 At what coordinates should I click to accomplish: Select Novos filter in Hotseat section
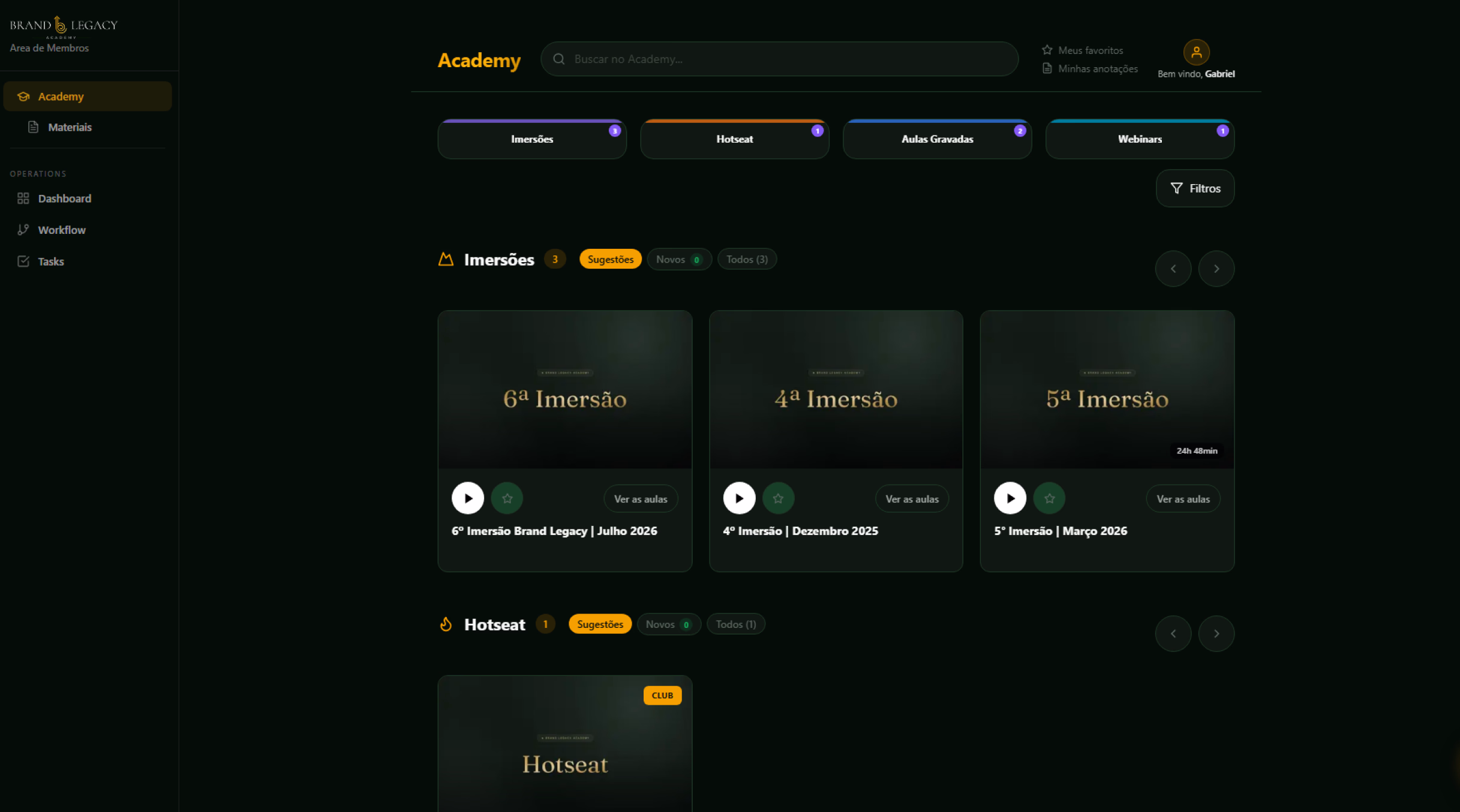click(x=669, y=624)
